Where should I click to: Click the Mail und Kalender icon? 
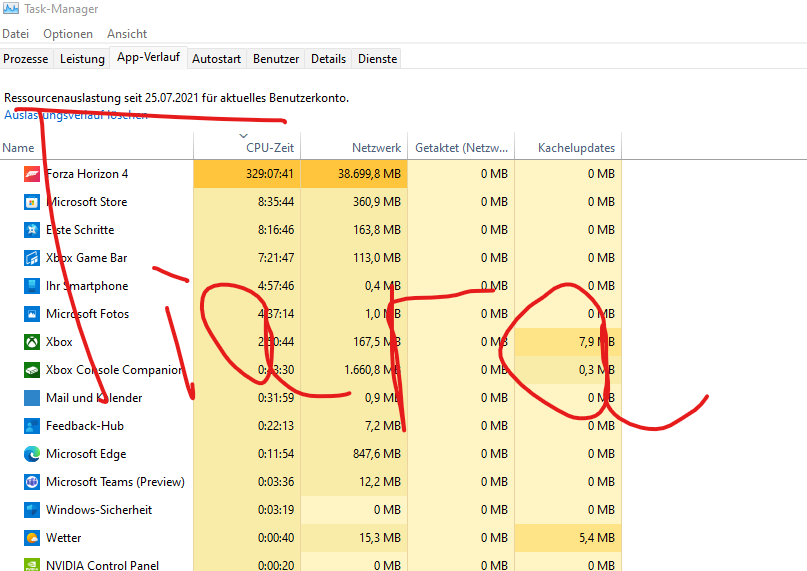tap(32, 397)
